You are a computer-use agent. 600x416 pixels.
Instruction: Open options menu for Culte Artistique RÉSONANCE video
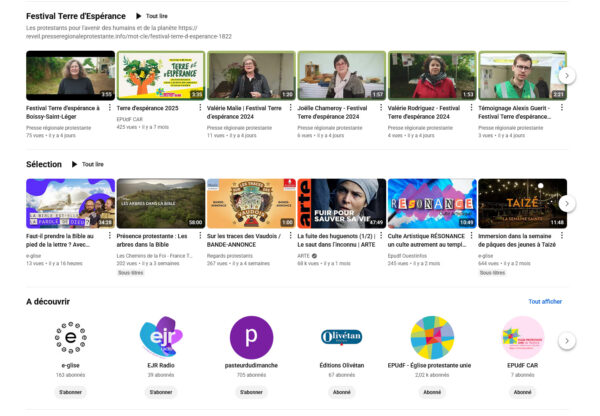click(471, 235)
